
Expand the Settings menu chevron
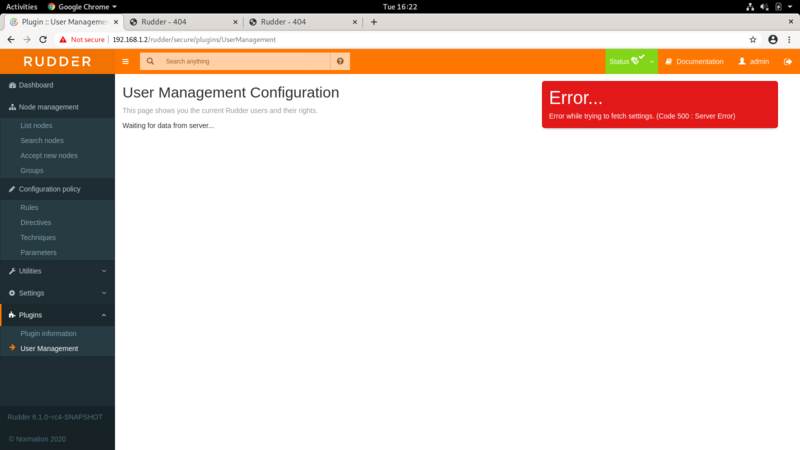coord(104,293)
